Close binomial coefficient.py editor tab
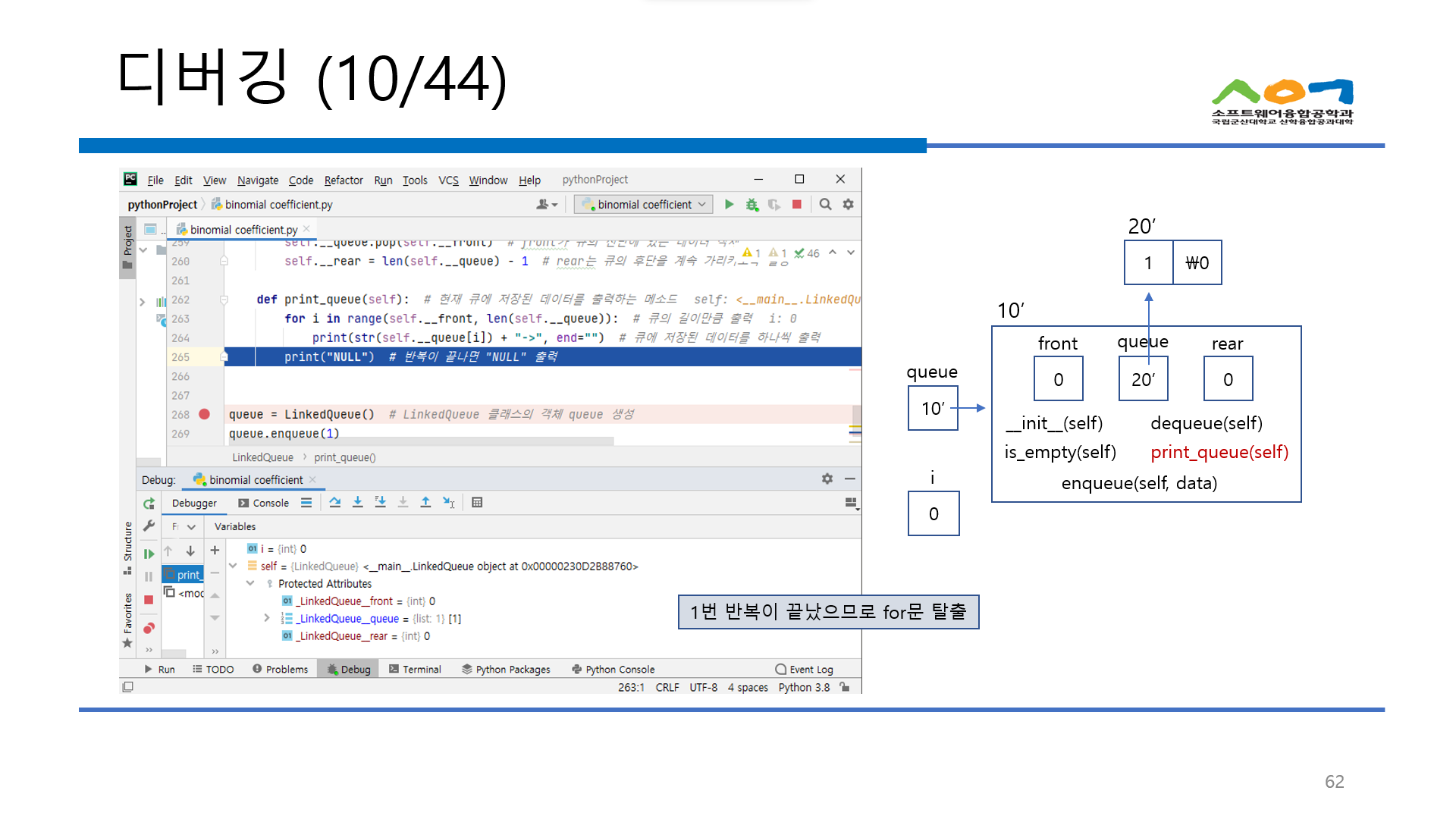The width and height of the screenshot is (1456, 819). point(306,229)
